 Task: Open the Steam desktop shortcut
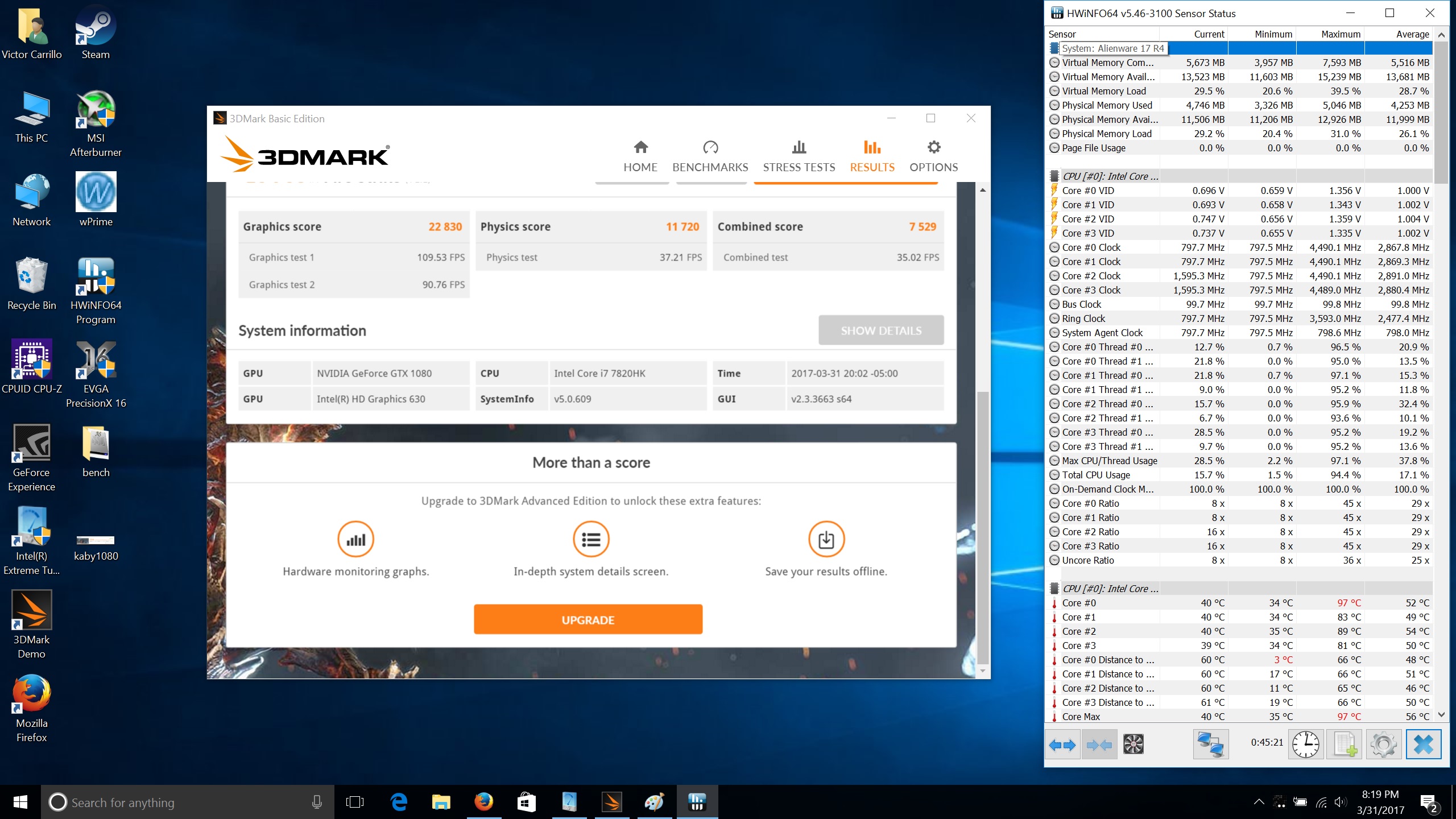click(96, 33)
